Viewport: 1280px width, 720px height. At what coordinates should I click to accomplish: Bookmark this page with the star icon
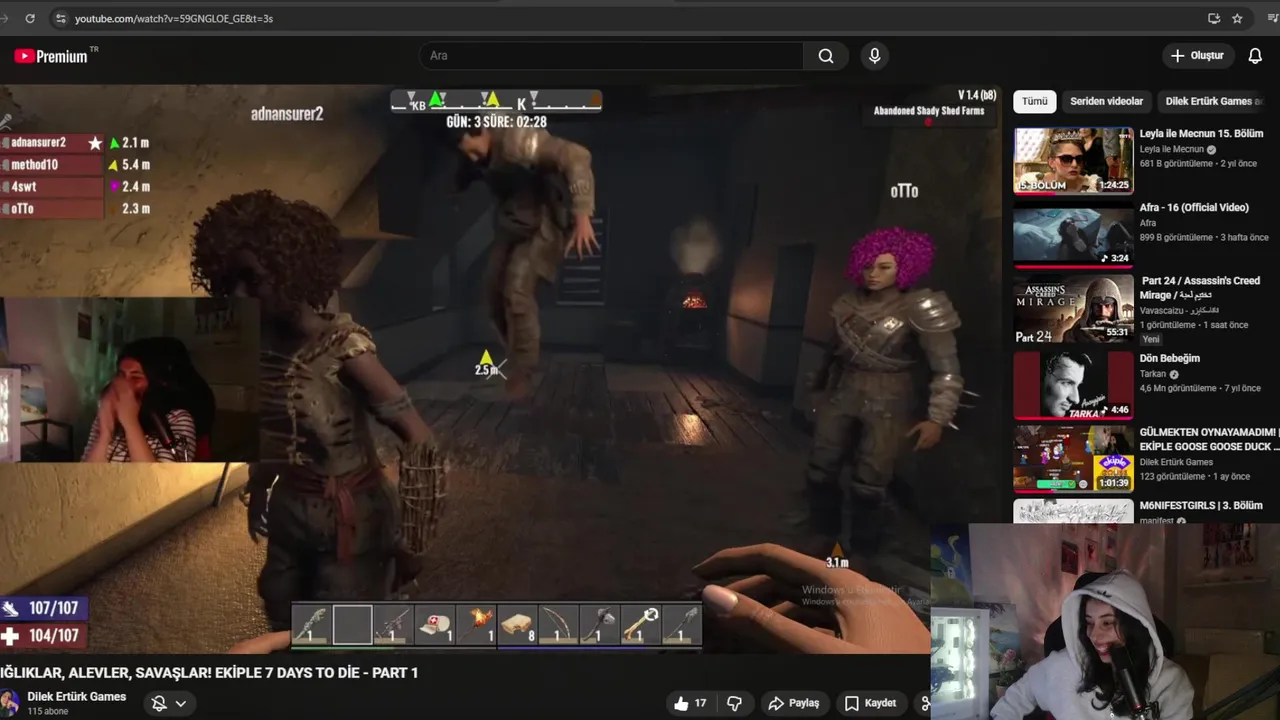pyautogui.click(x=1237, y=18)
